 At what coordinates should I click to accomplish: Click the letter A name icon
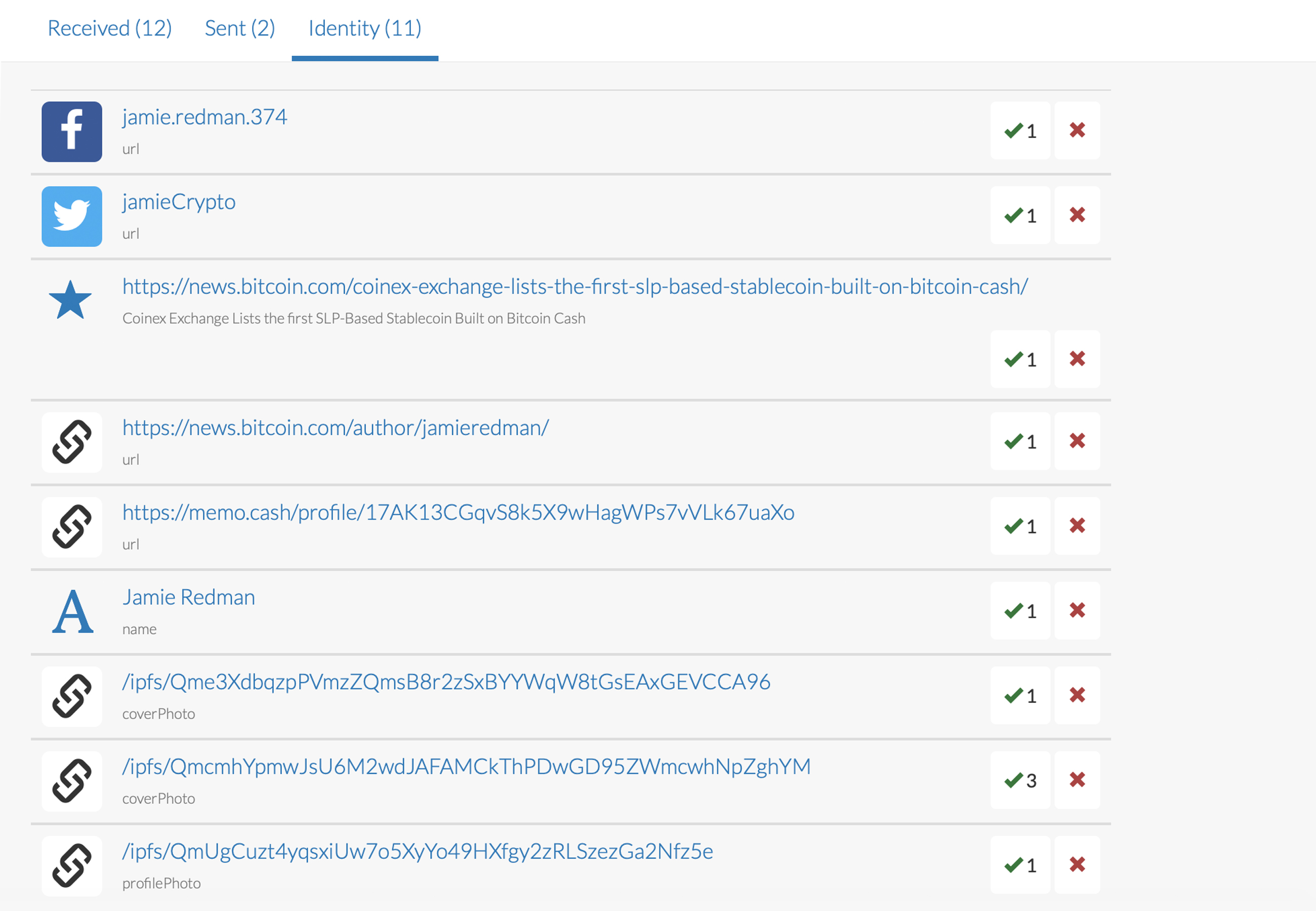tap(72, 611)
